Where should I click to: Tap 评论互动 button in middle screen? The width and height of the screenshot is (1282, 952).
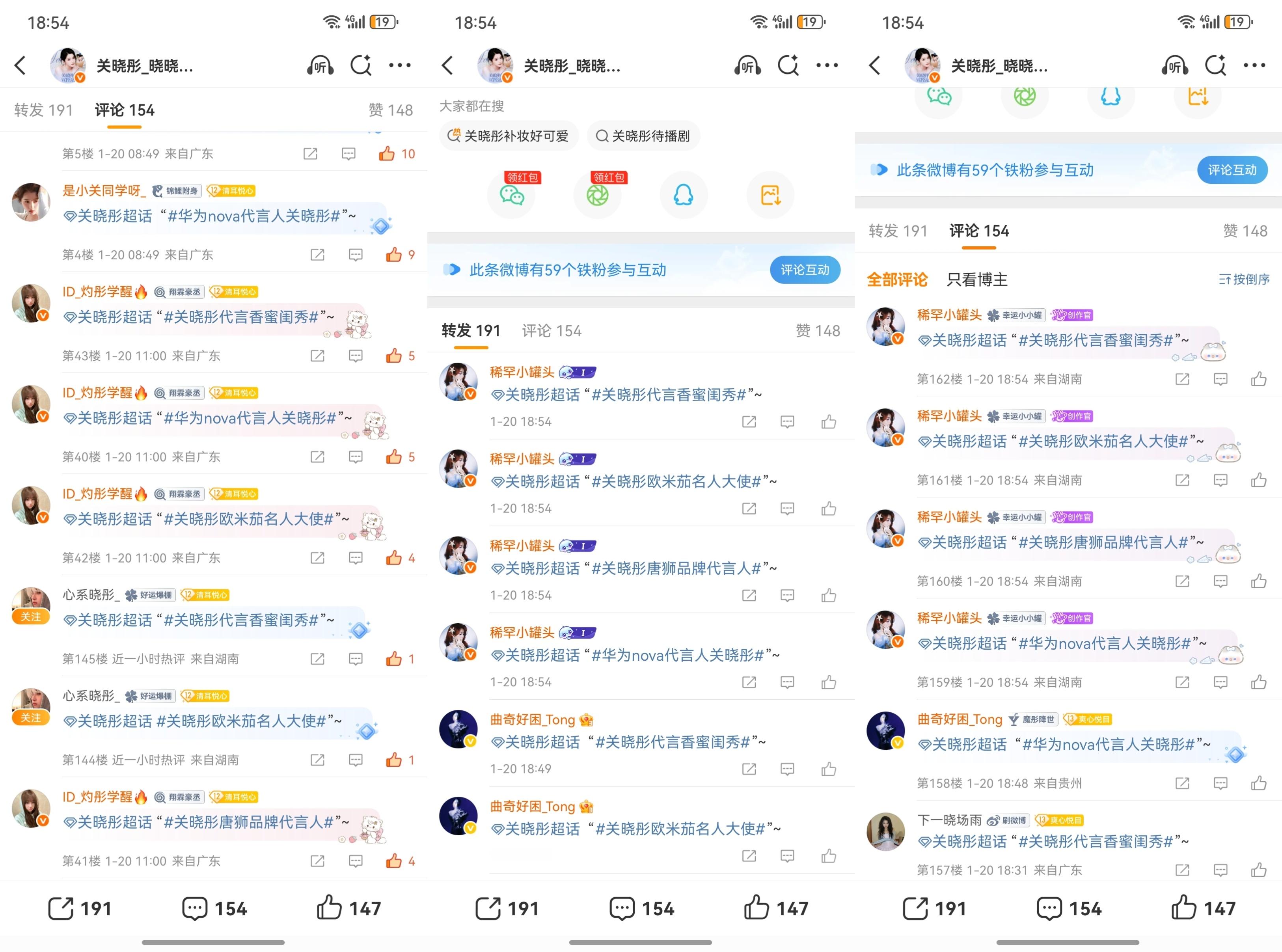[x=805, y=270]
